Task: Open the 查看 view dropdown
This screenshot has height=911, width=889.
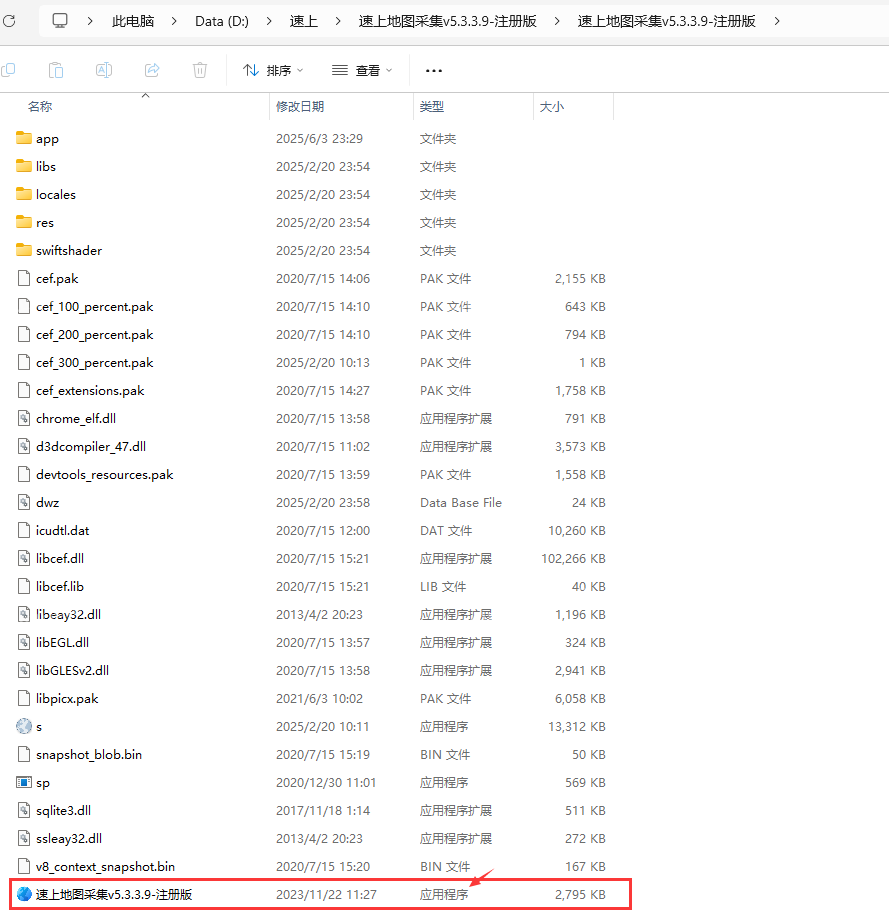Action: (x=362, y=70)
